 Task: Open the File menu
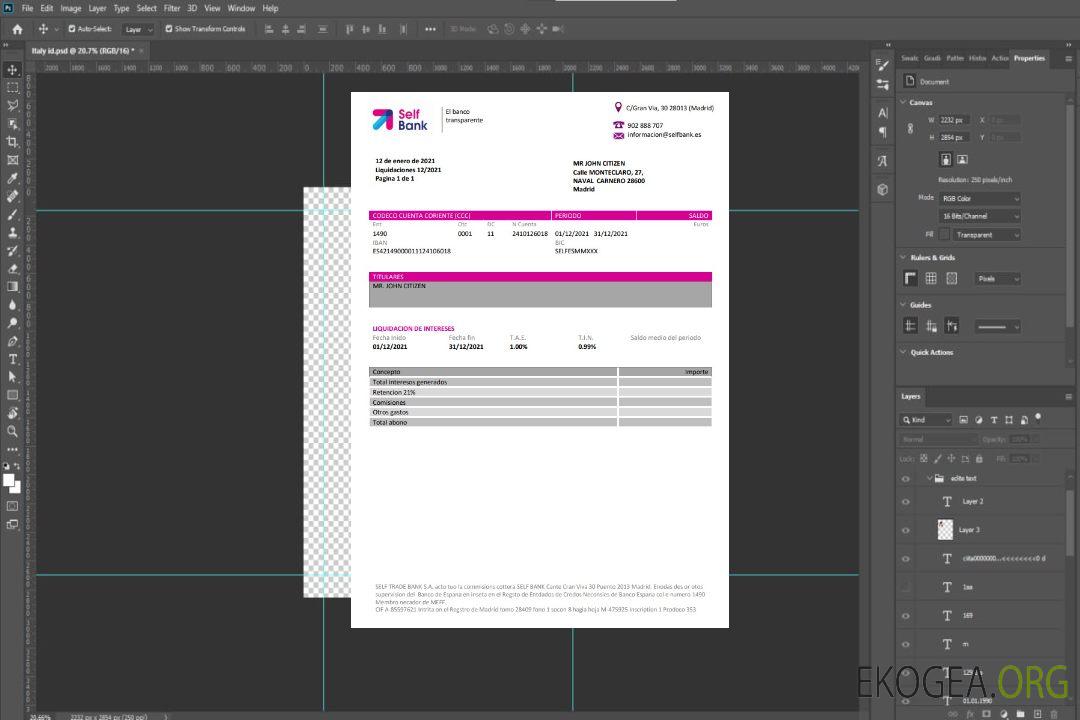coord(28,8)
